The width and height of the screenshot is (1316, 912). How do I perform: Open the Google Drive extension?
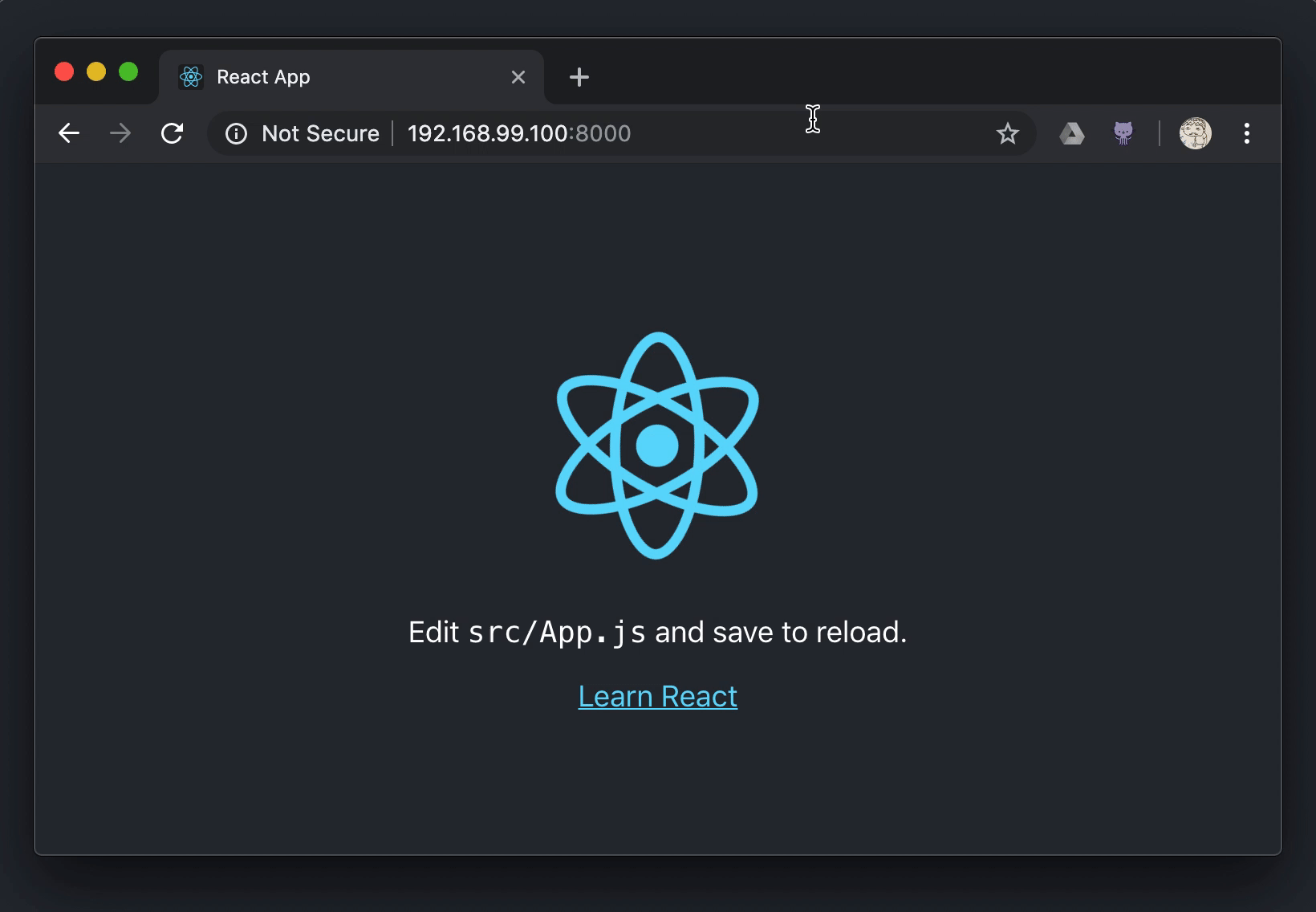tap(1072, 133)
